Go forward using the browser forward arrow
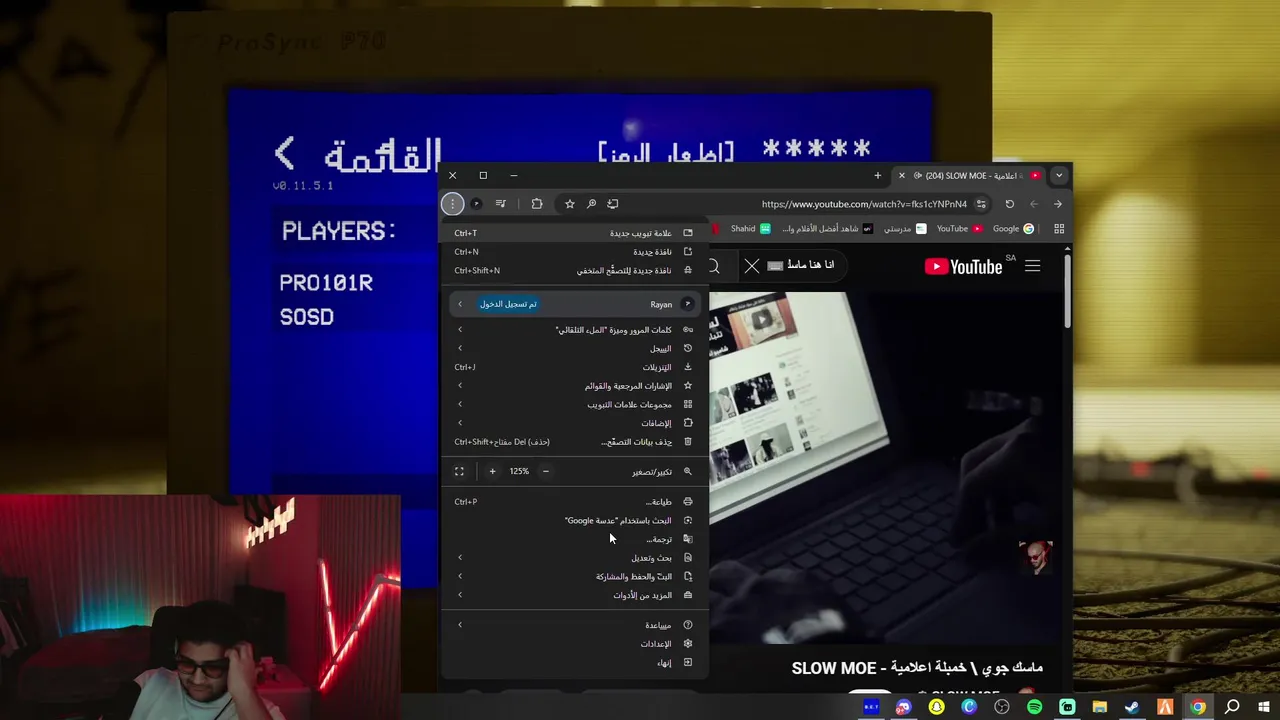Image resolution: width=1280 pixels, height=720 pixels. [1058, 204]
